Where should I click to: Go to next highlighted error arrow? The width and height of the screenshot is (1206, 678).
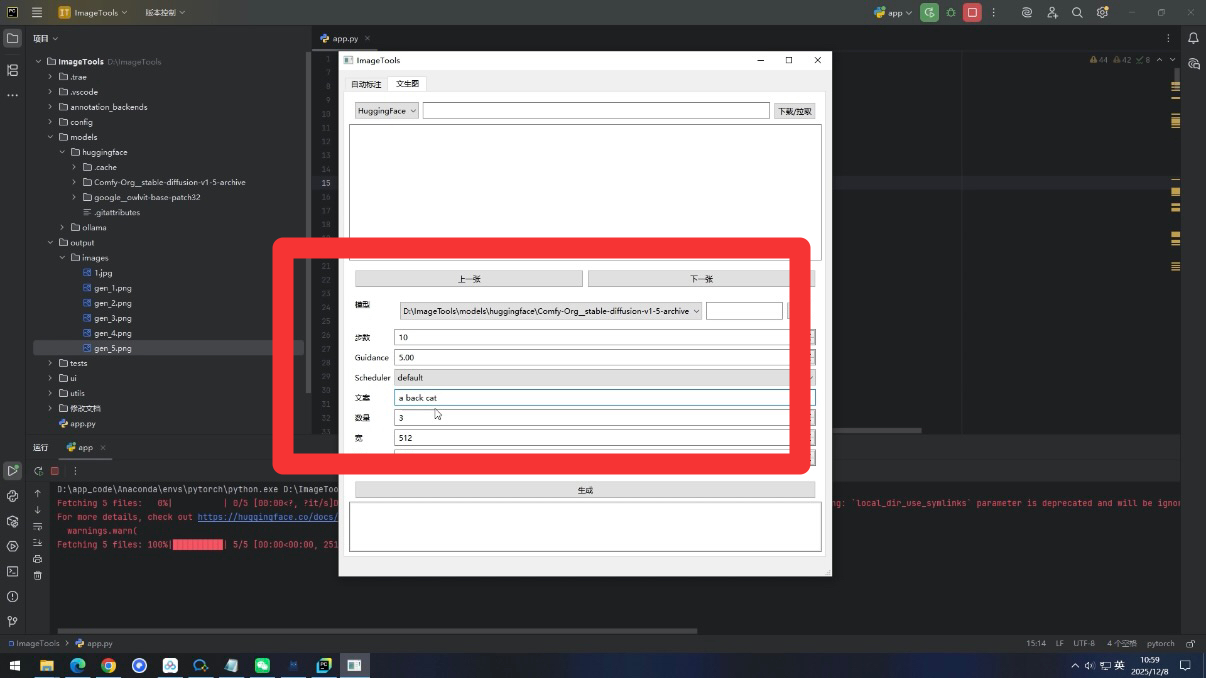1172,60
